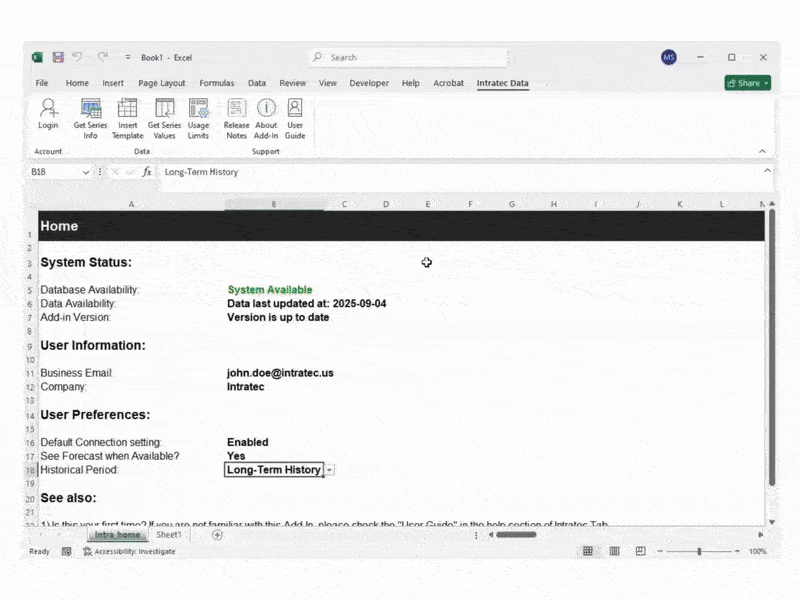
Task: Collapse the ribbon using the chevron
Action: (x=762, y=151)
